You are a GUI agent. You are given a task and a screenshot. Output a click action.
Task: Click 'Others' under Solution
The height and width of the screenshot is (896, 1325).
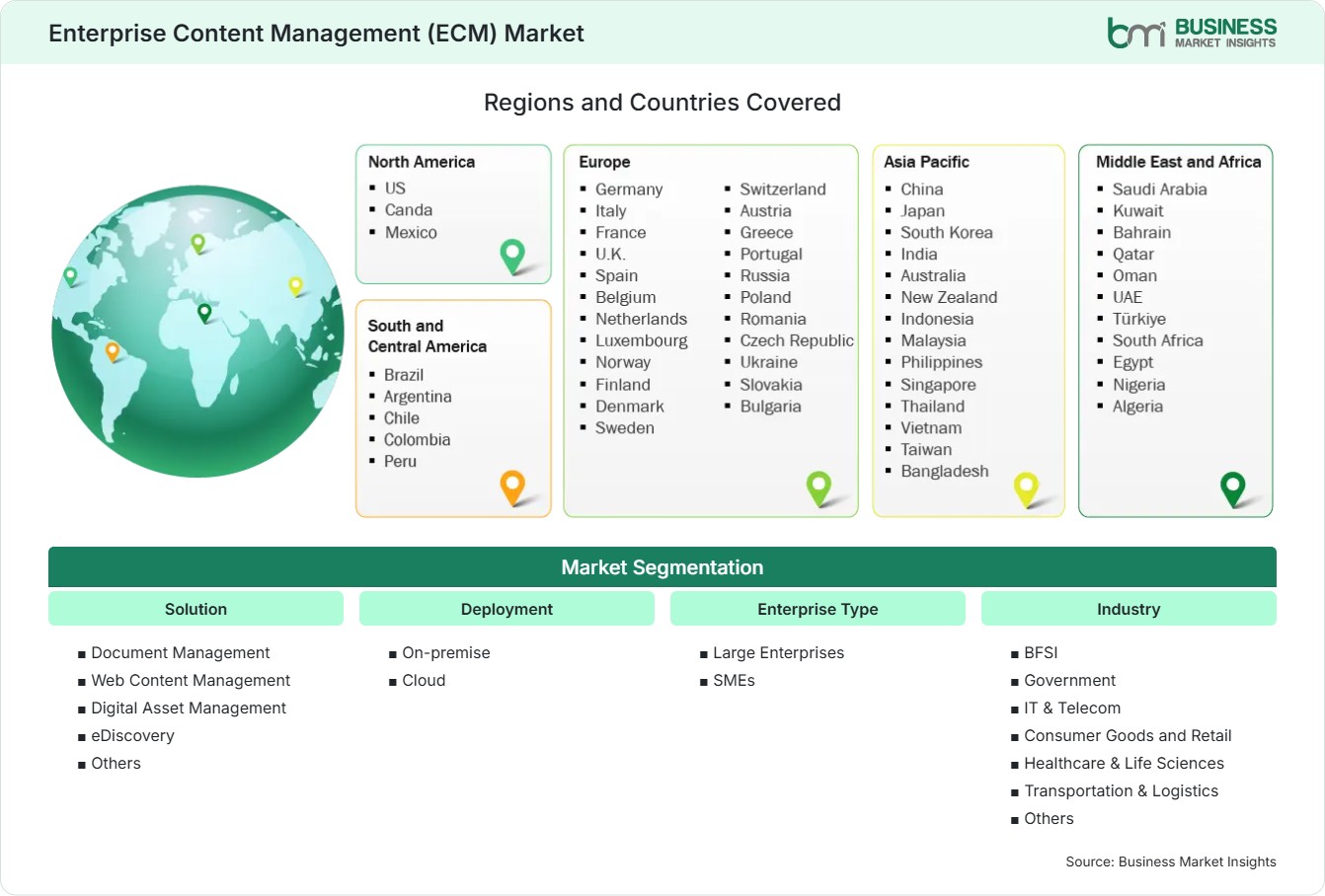tap(116, 764)
